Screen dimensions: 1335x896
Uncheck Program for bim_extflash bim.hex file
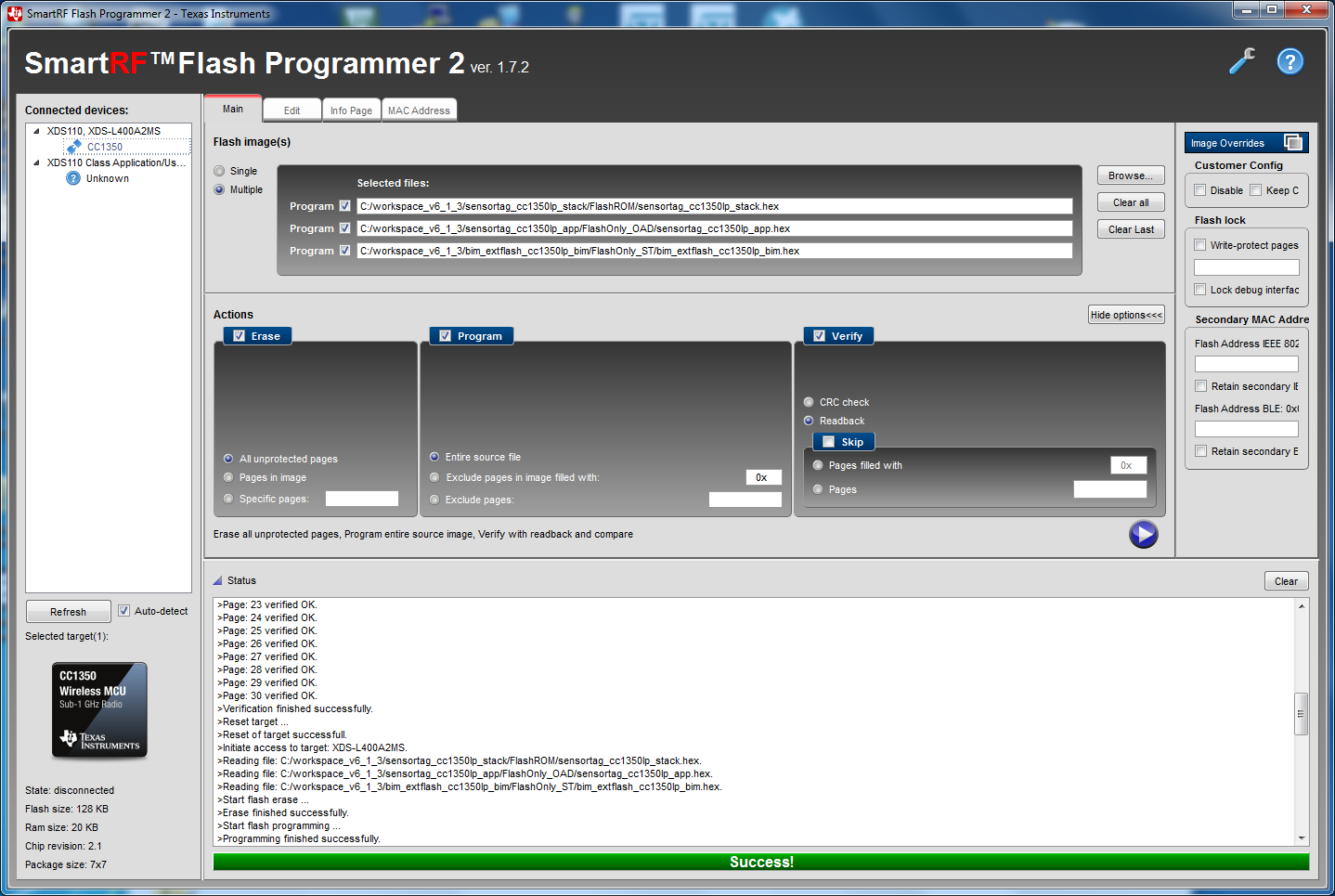point(345,251)
